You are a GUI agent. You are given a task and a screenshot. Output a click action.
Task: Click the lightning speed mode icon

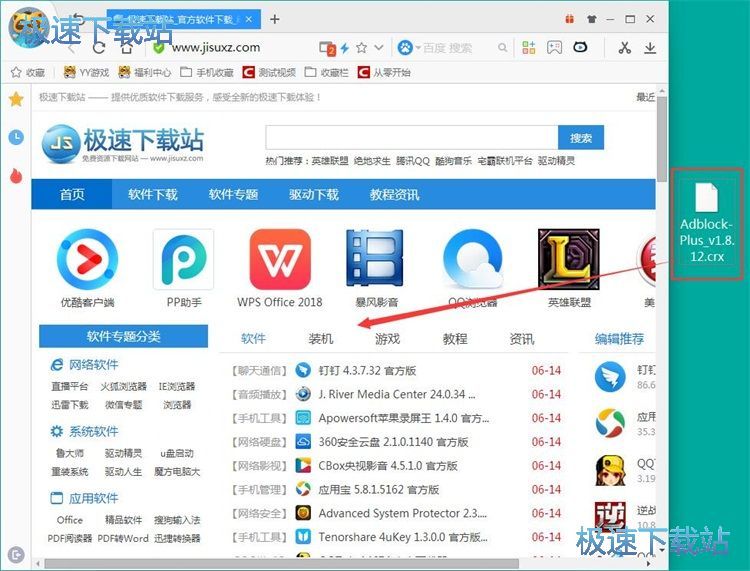(345, 47)
